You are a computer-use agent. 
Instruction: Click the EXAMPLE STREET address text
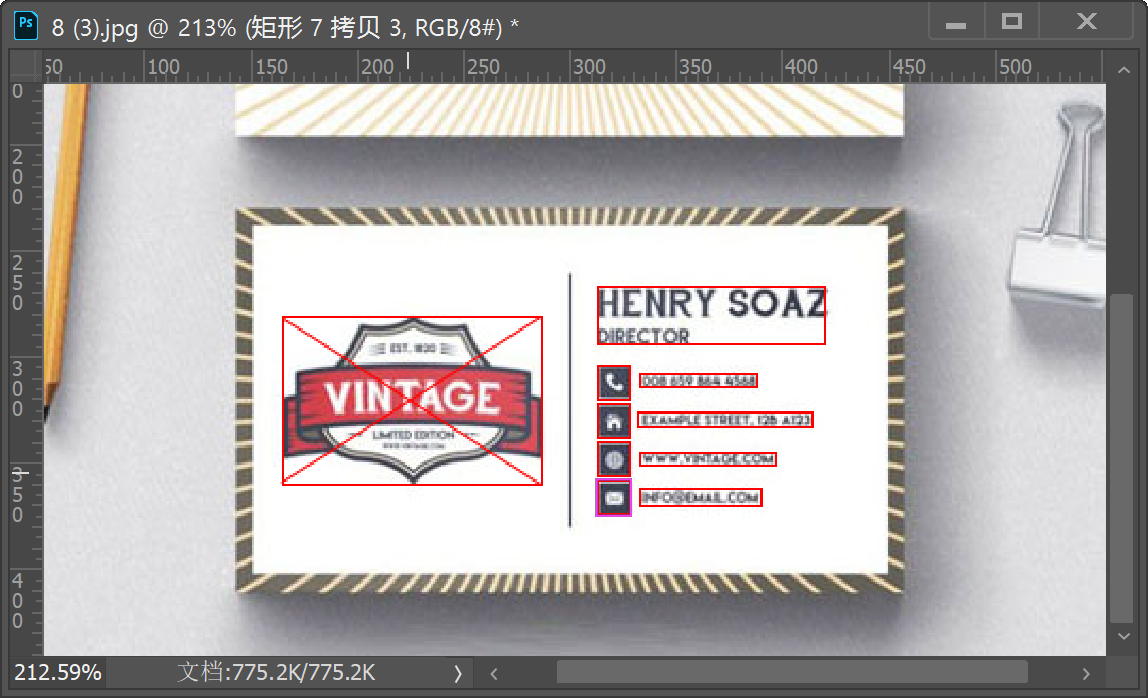pyautogui.click(x=726, y=420)
